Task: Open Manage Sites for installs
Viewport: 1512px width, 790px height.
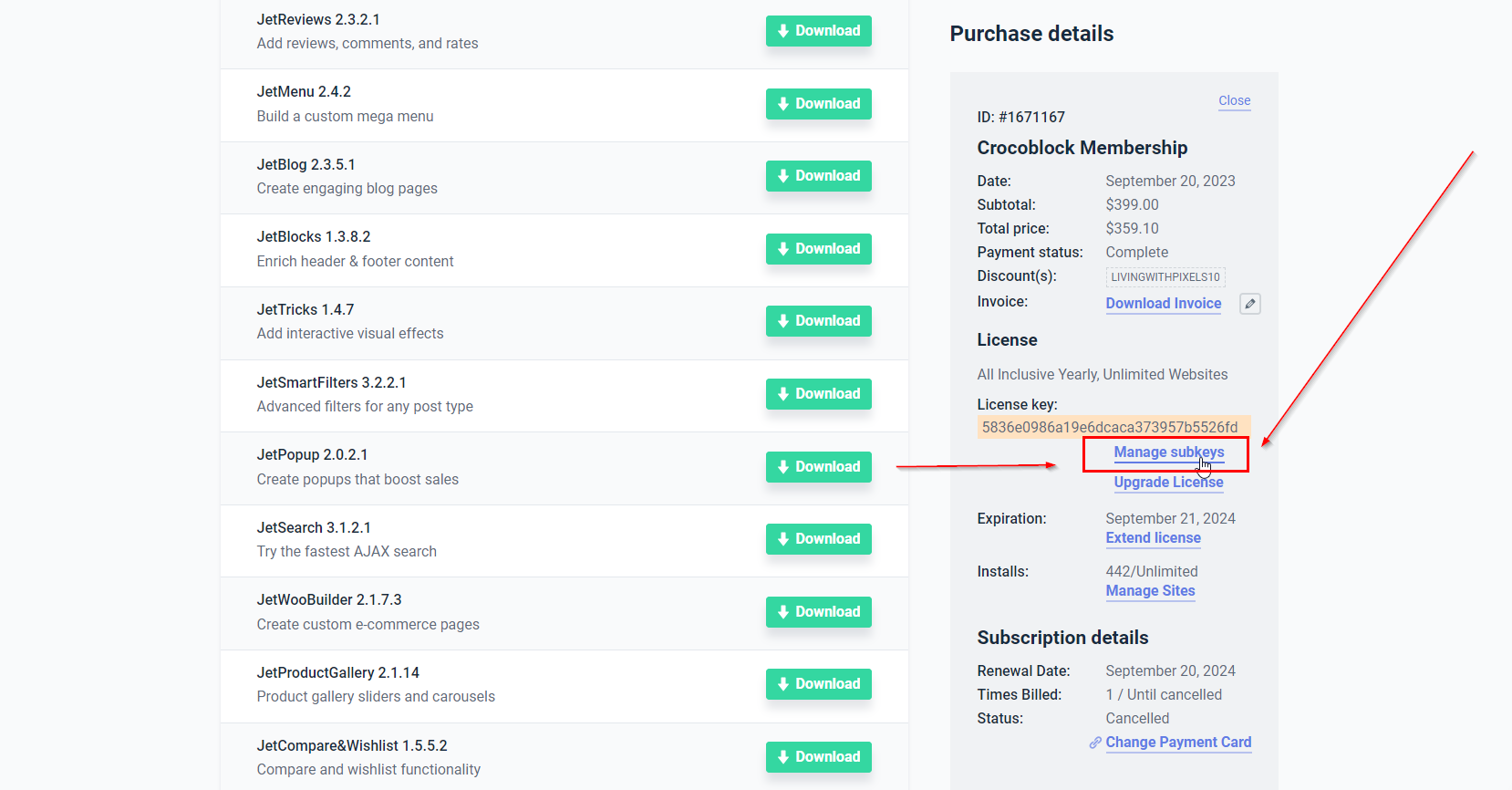Action: [x=1150, y=591]
